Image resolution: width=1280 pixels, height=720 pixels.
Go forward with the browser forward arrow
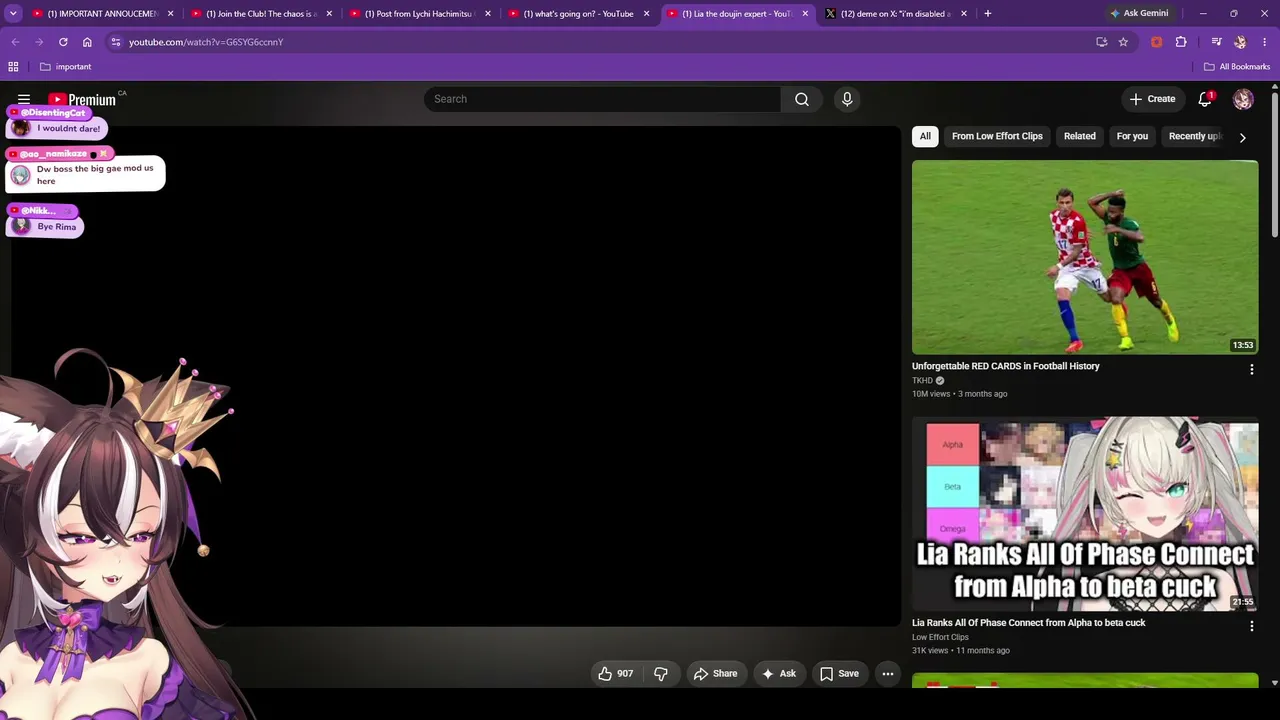pos(39,42)
